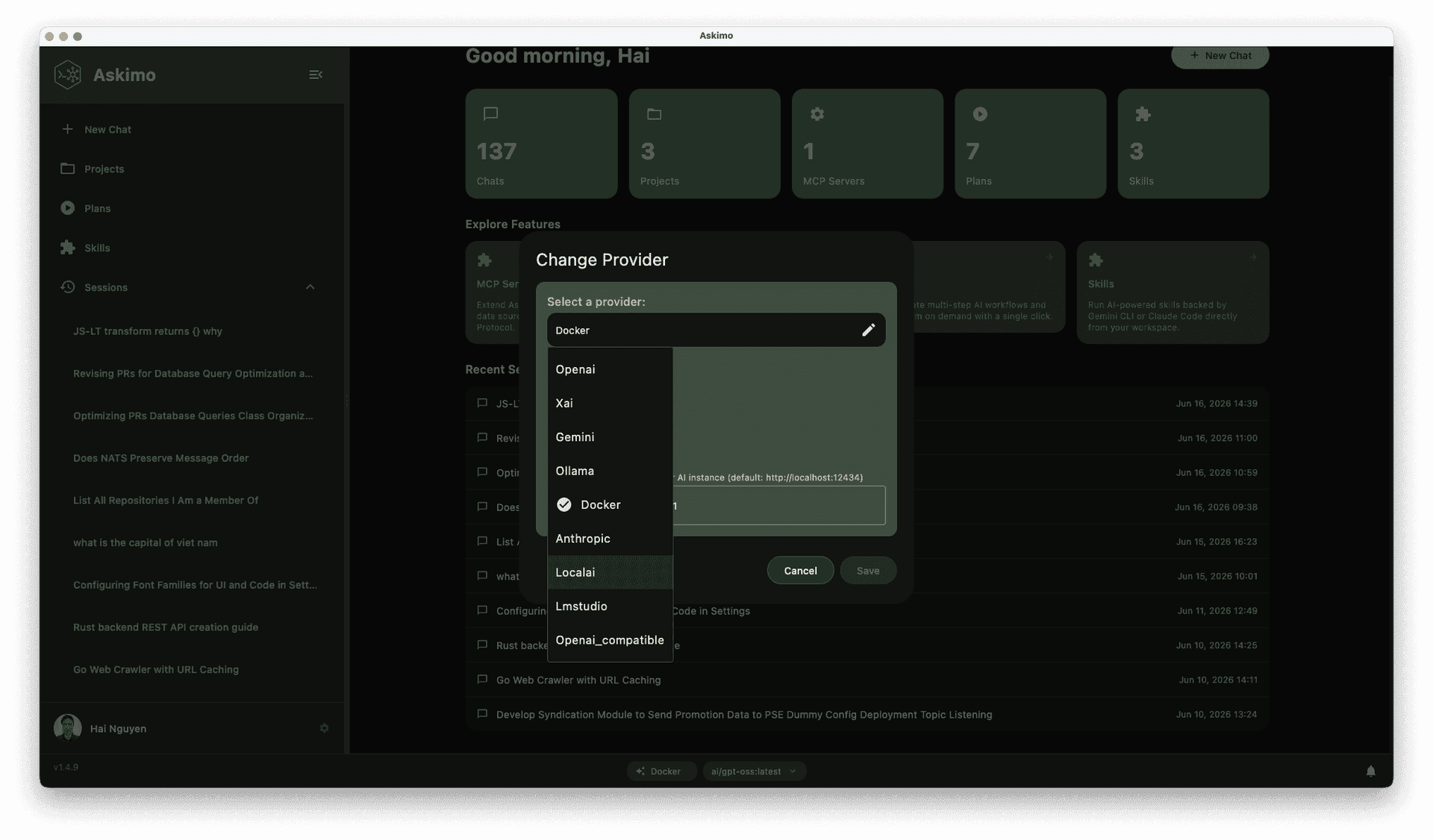Save the provider selection
1433x840 pixels.
point(867,571)
